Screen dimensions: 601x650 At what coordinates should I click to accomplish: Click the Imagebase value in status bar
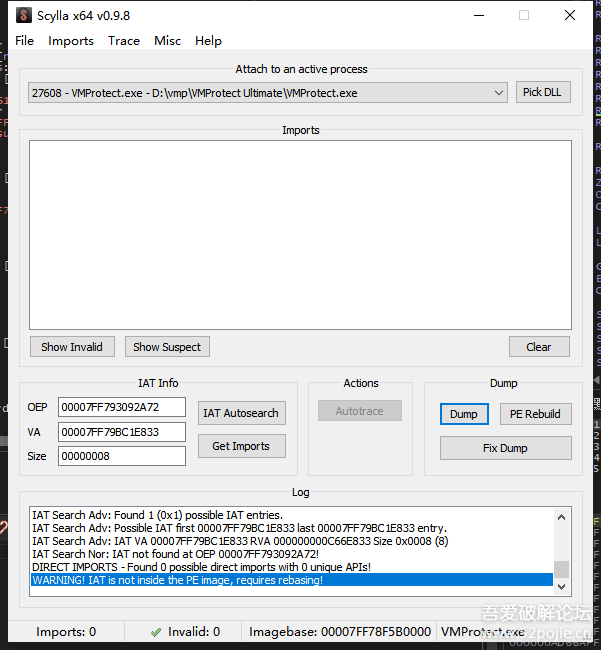pos(340,632)
